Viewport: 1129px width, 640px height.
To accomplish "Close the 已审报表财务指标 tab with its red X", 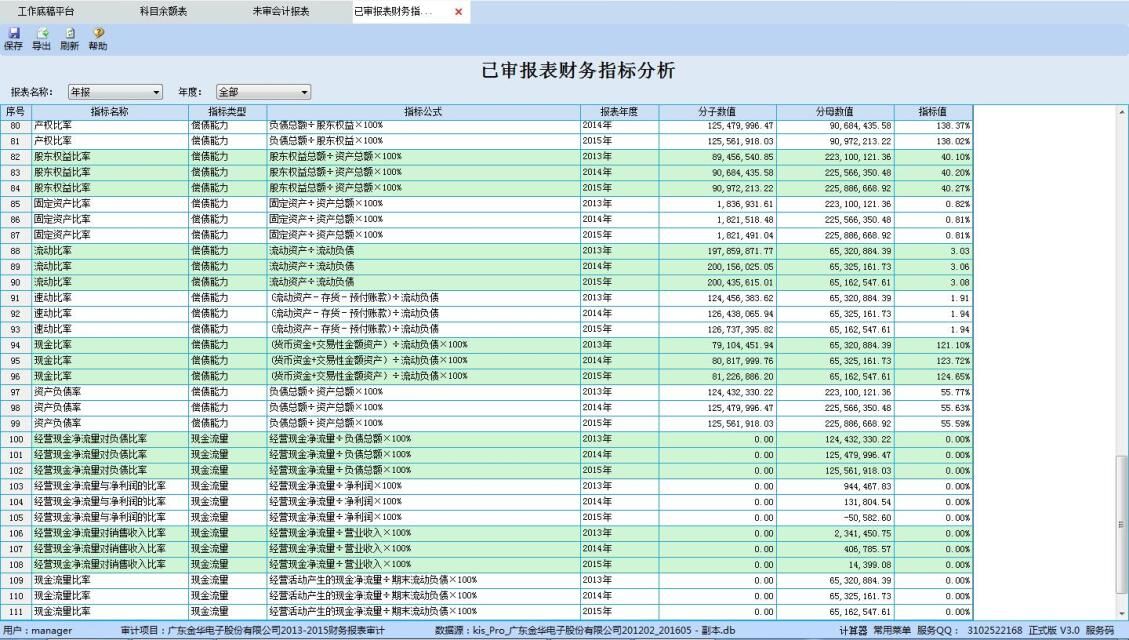I will 459,12.
